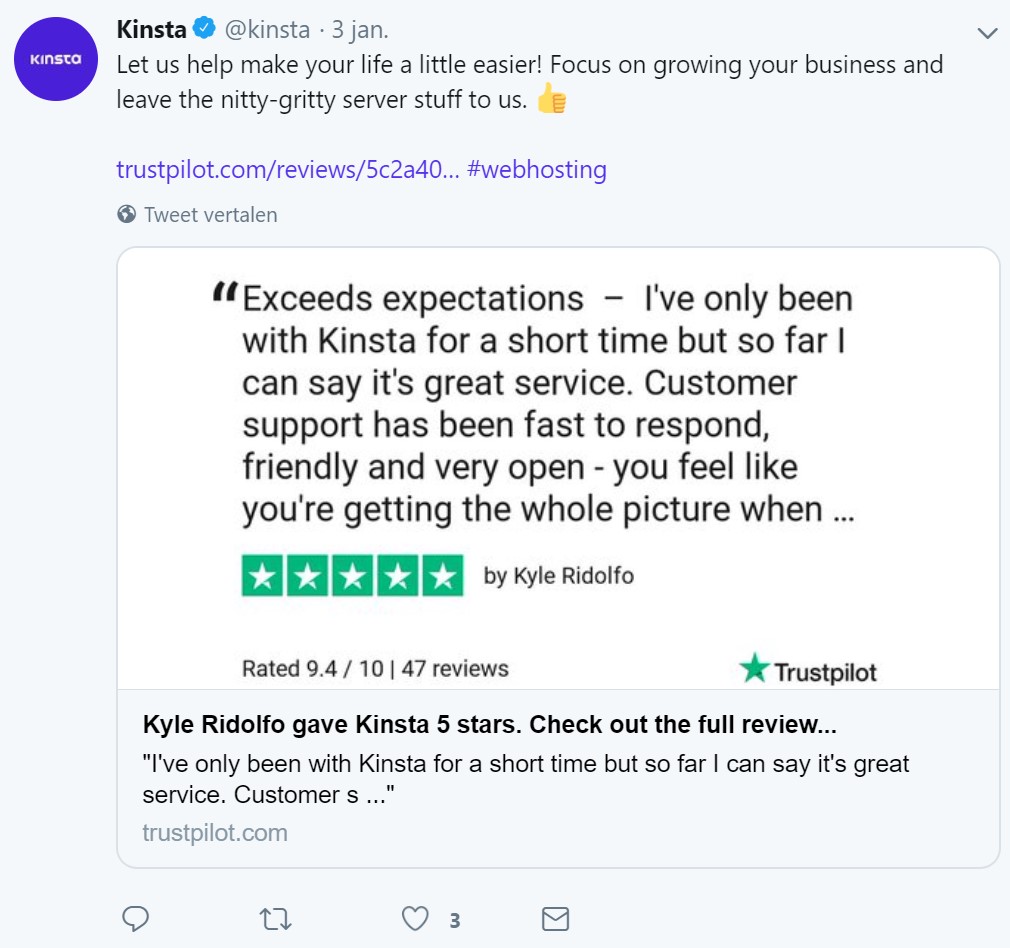This screenshot has width=1010, height=948.
Task: Open the 'Exceeds expectations' review quote image
Action: click(x=547, y=404)
